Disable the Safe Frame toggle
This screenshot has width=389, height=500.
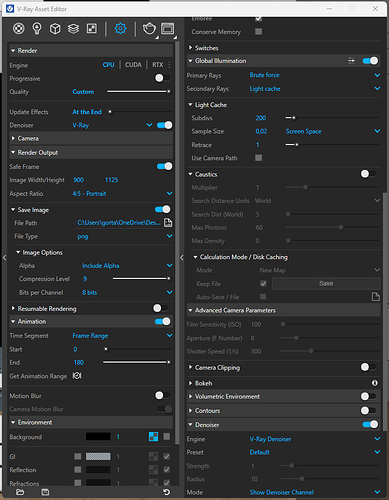tap(164, 166)
